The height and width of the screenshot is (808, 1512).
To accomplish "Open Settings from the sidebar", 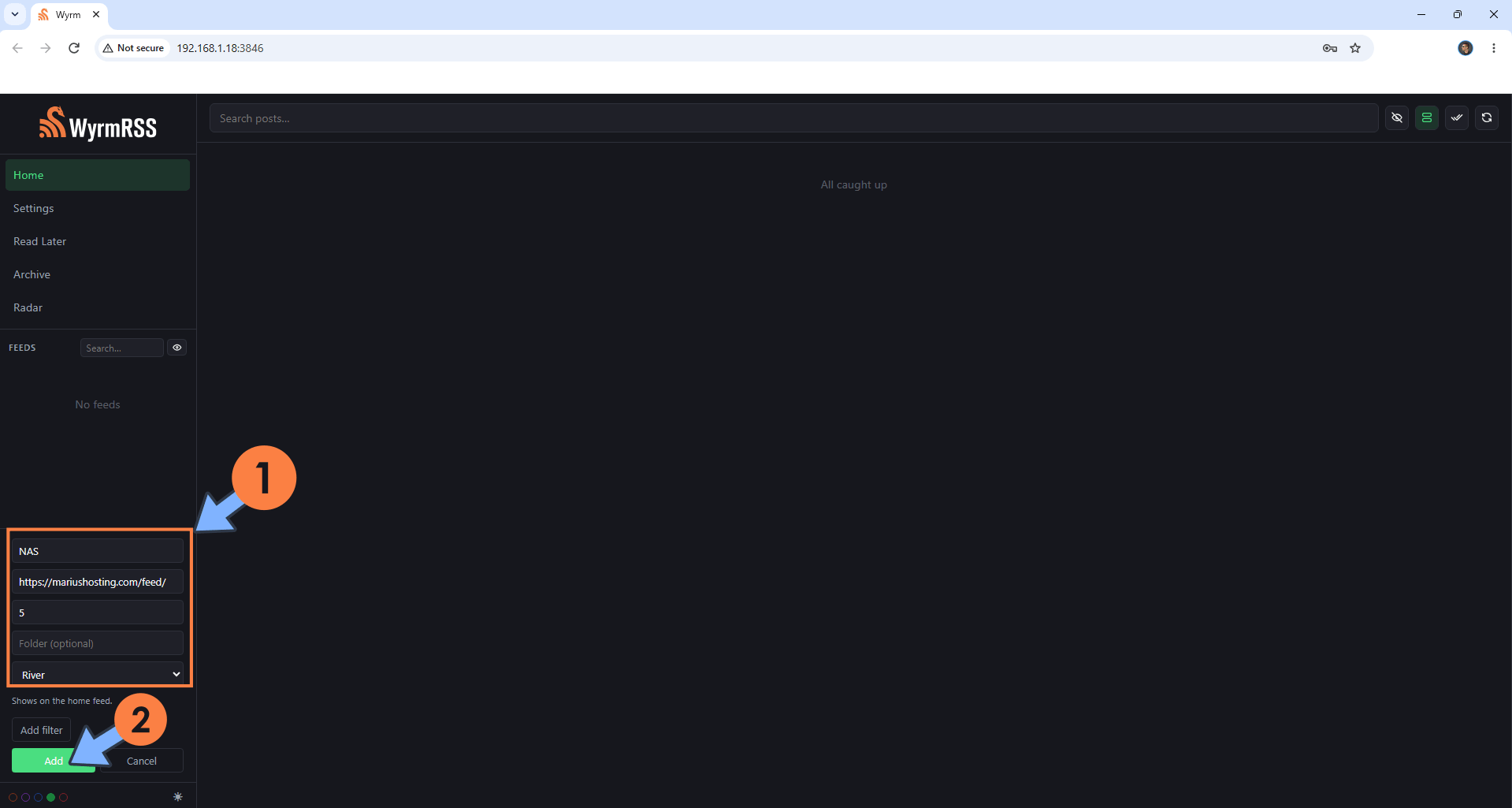I will (98, 208).
